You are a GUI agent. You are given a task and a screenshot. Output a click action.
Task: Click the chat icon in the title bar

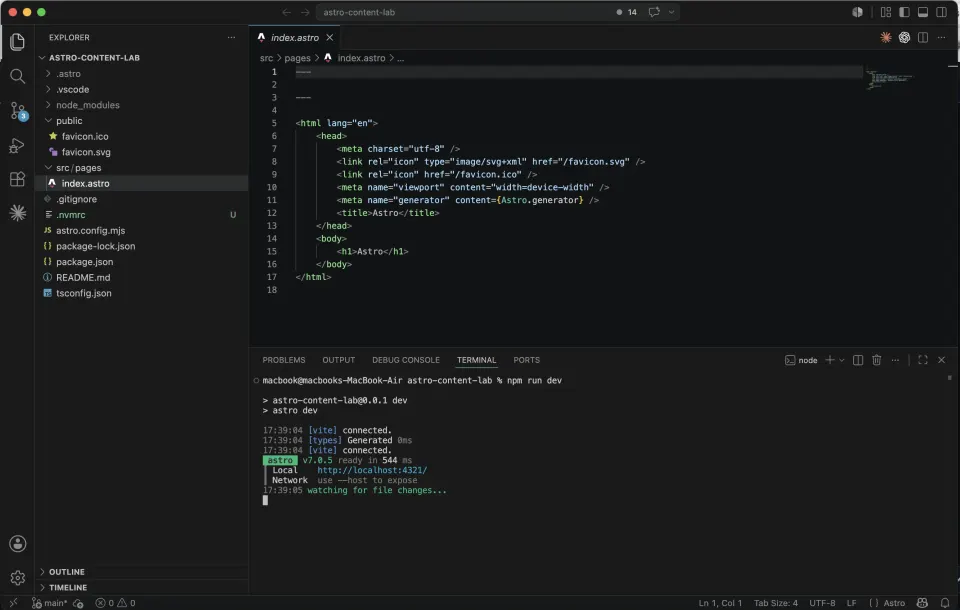click(654, 12)
